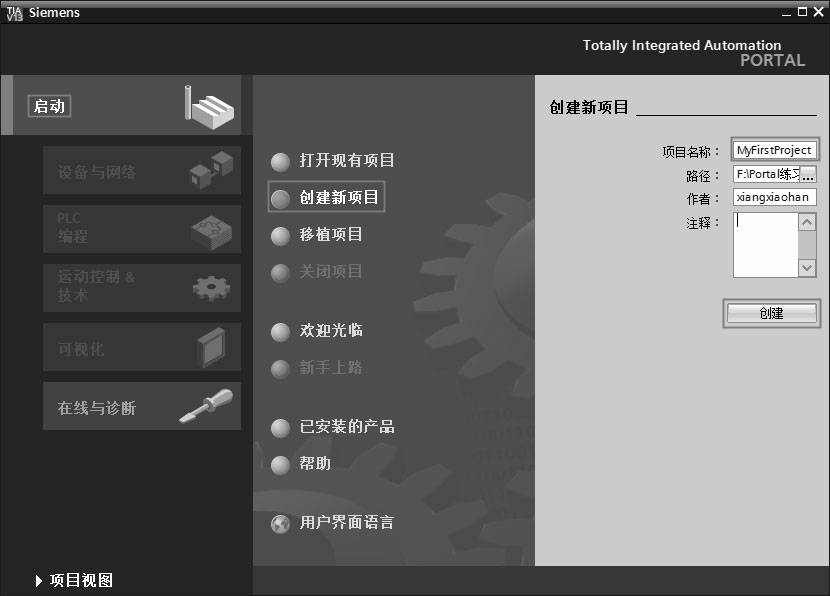The image size is (830, 596).
Task: Click the TIA V13 logo icon
Action: (x=14, y=13)
